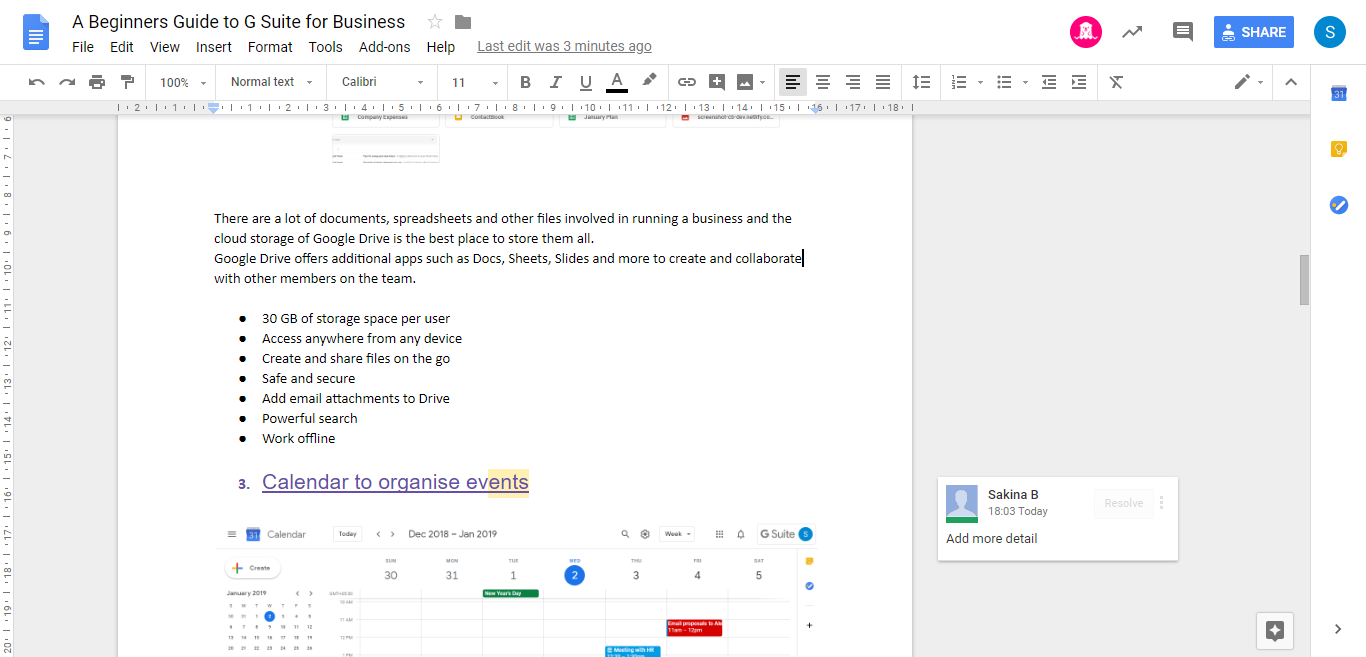
Task: Click the bullet Powerful search
Action: [x=310, y=418]
